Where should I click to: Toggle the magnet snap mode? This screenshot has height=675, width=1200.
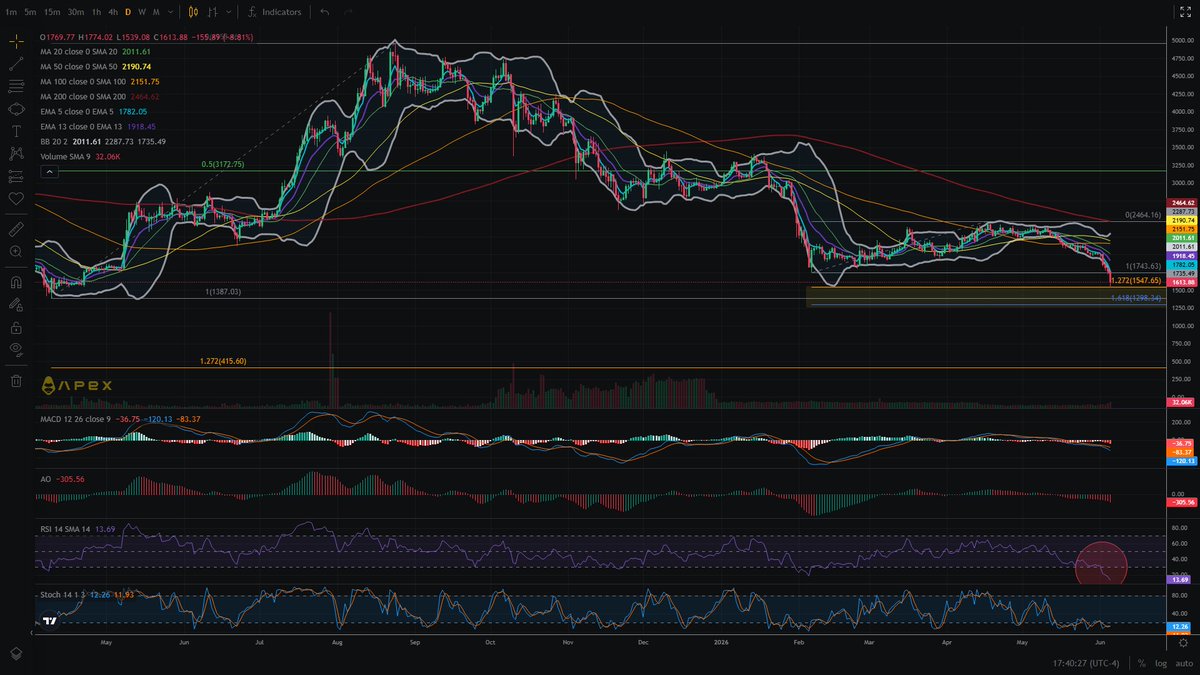(x=15, y=283)
